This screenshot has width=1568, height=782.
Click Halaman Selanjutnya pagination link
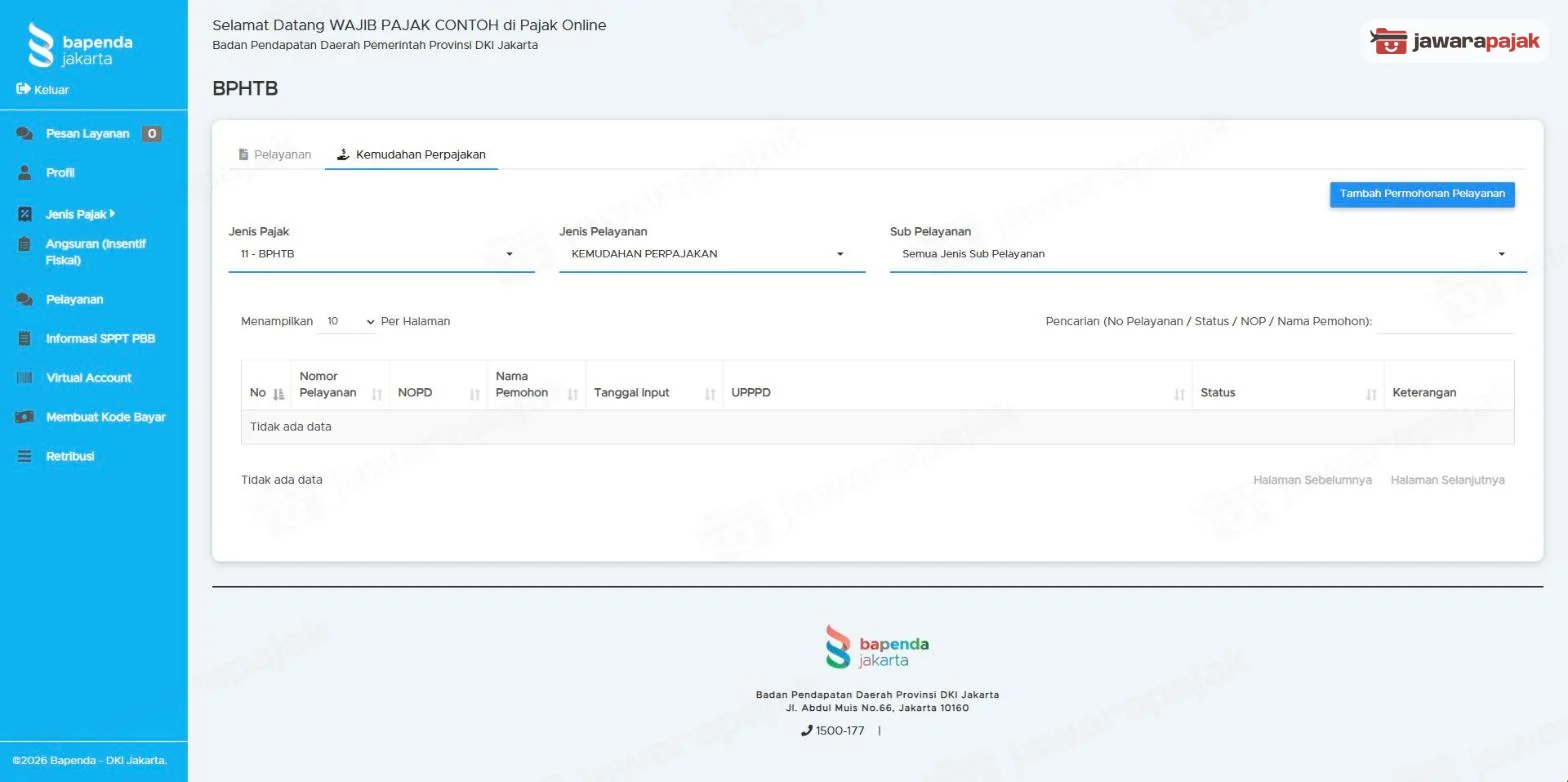1447,480
